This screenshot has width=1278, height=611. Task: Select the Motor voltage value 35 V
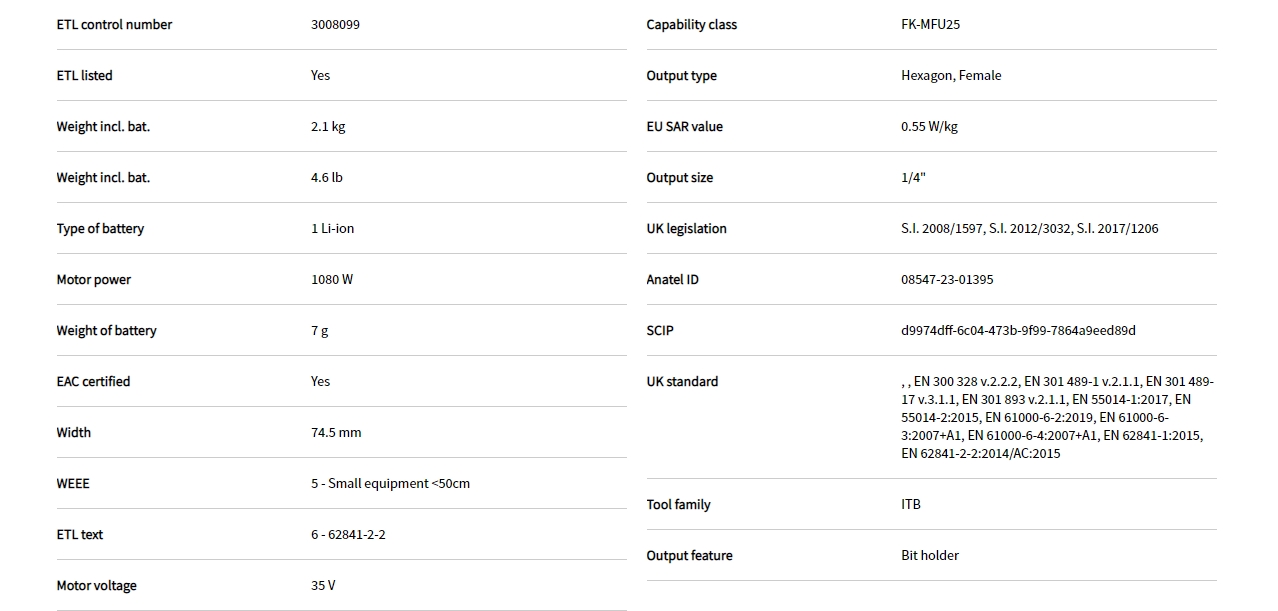click(323, 586)
